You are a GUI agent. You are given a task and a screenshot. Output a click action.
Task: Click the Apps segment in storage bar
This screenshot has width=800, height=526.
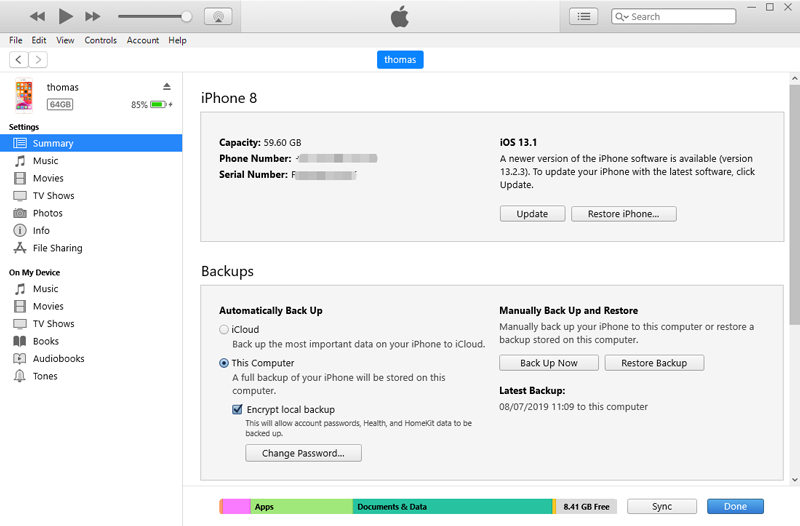coord(301,506)
